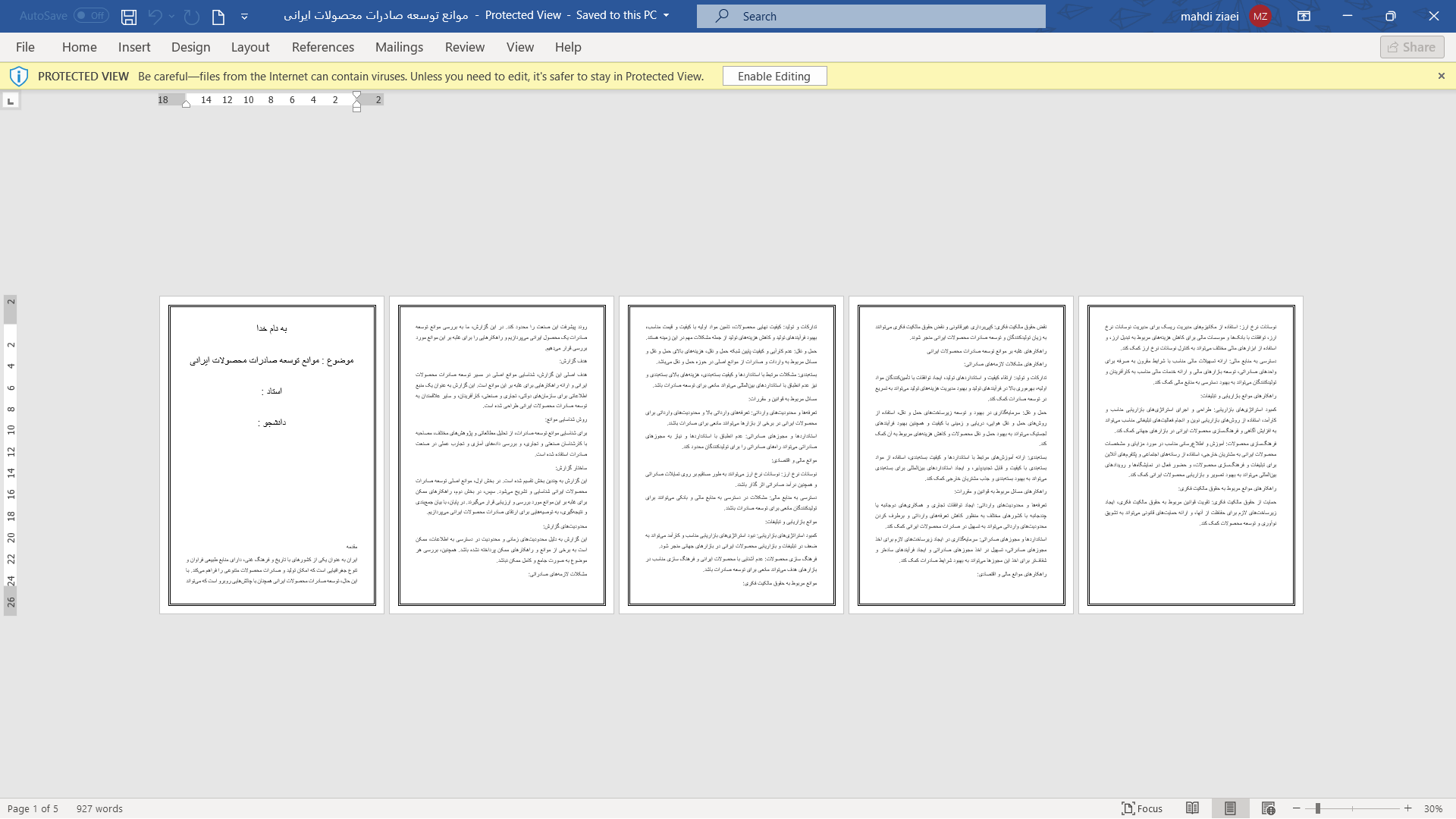Expand the Layout ribbon tab

(x=250, y=47)
